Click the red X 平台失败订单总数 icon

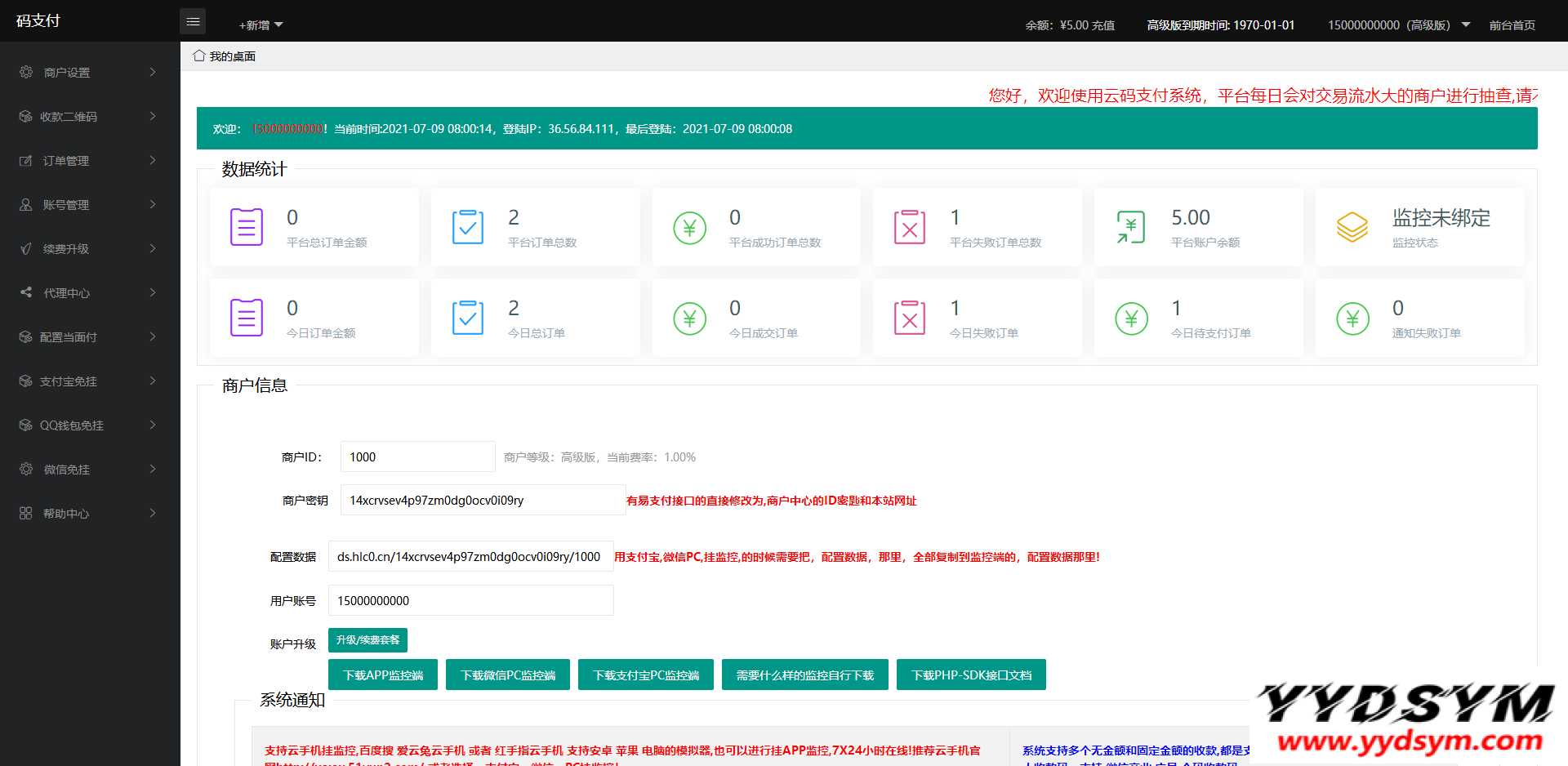(x=909, y=227)
